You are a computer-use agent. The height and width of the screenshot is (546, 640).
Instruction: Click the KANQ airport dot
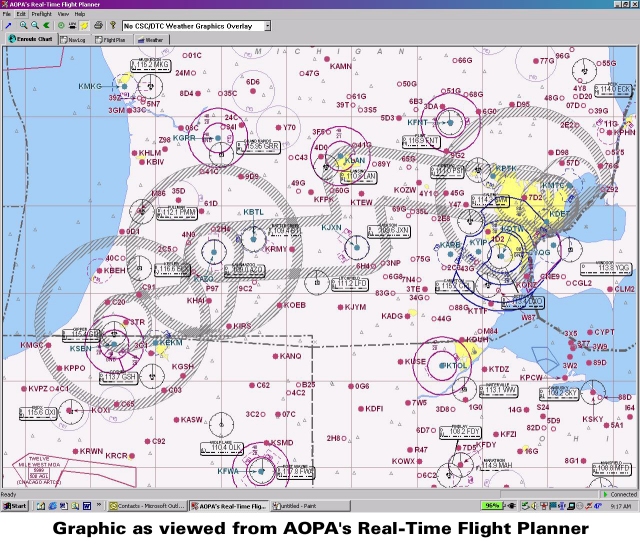[275, 356]
